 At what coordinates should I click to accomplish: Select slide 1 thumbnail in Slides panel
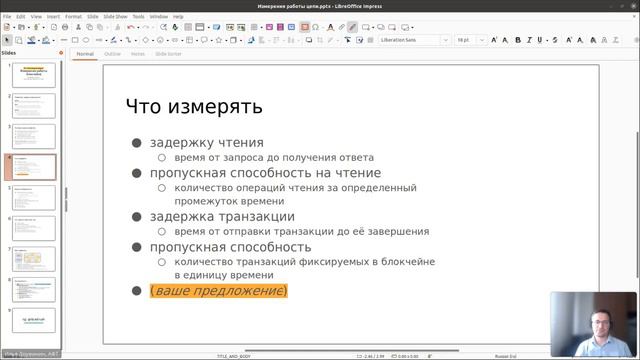coord(34,75)
